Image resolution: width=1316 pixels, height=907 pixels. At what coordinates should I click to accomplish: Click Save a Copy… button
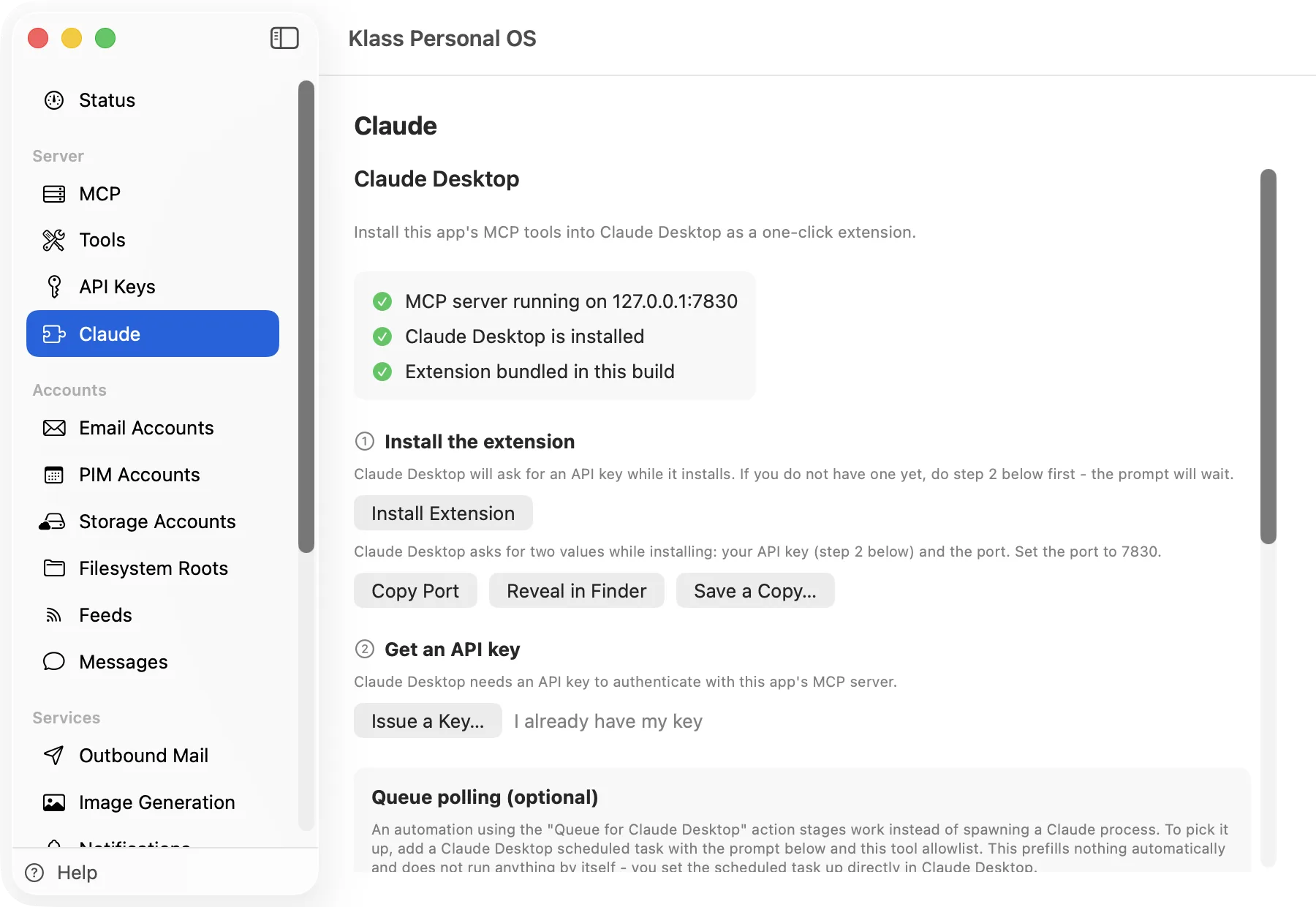click(x=755, y=591)
